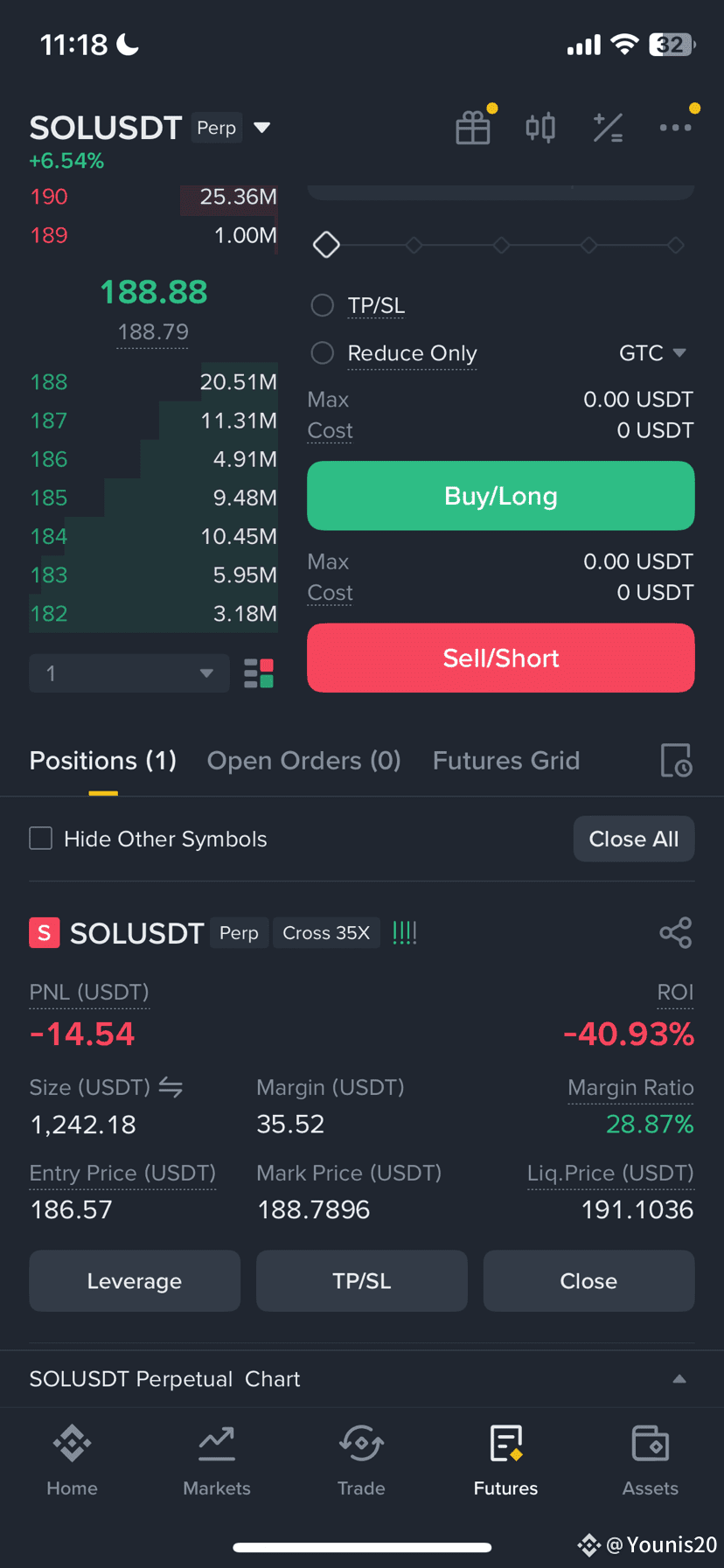
Task: Open the SOLUSDT Perp symbol dropdown
Action: [261, 128]
